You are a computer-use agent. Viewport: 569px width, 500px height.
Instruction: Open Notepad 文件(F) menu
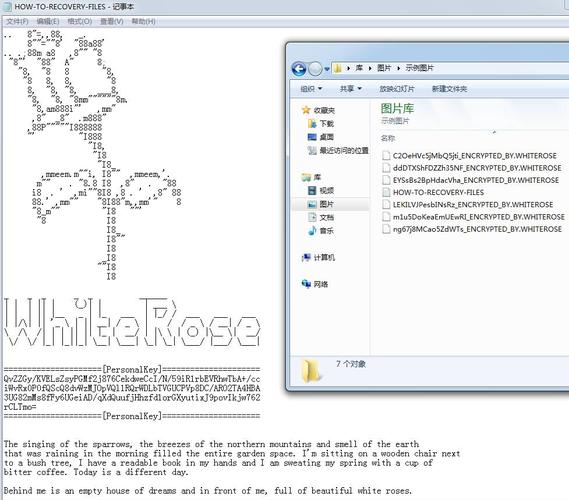(x=17, y=21)
